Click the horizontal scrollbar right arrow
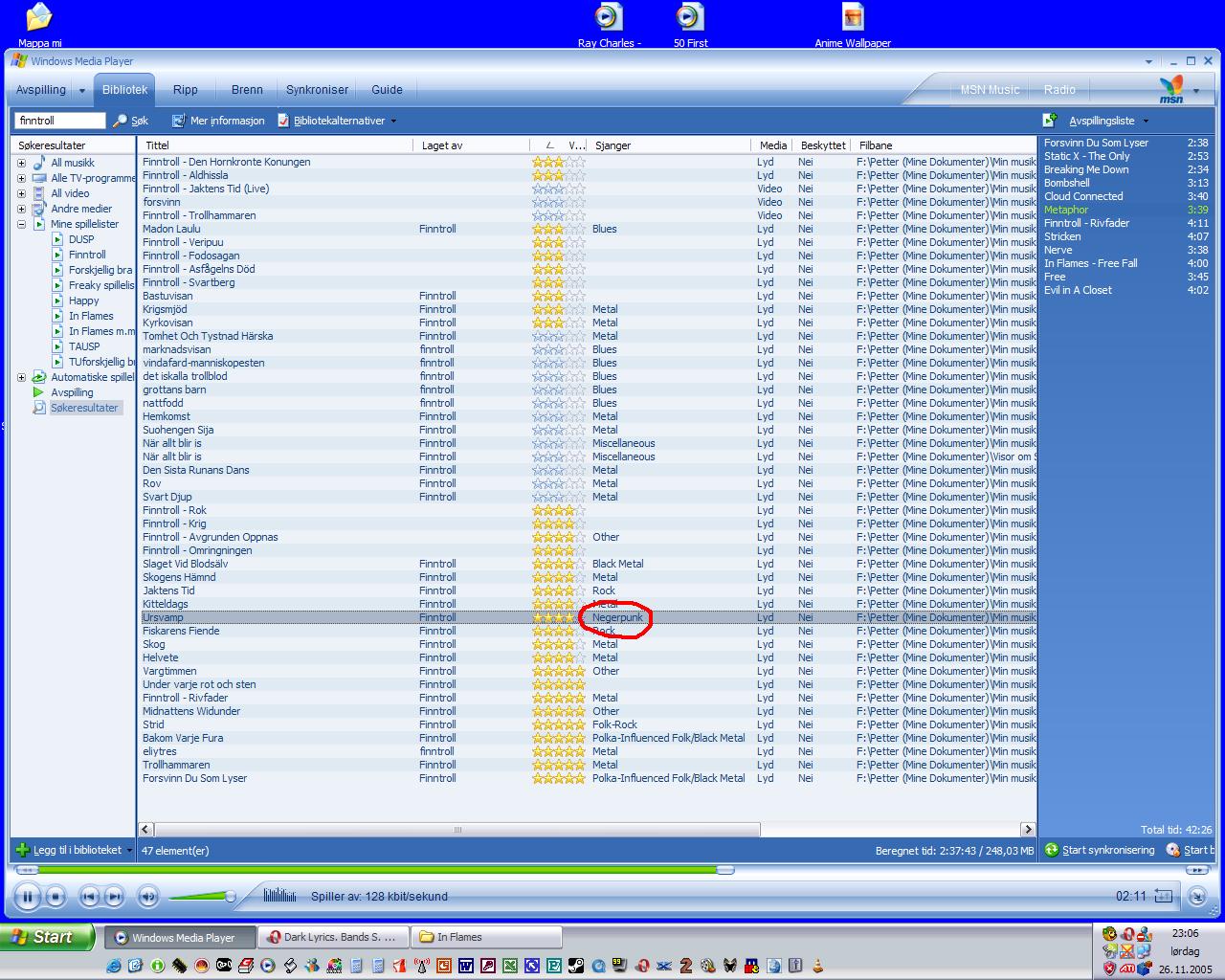1225x980 pixels. [x=1028, y=830]
